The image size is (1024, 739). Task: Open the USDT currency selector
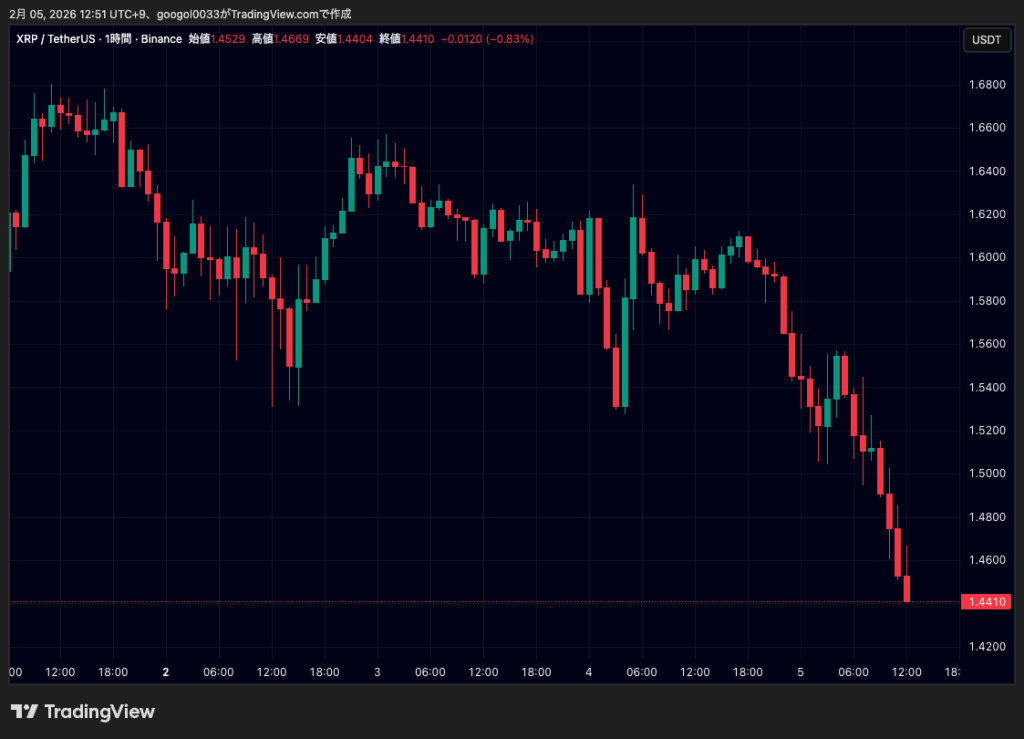(x=986, y=40)
